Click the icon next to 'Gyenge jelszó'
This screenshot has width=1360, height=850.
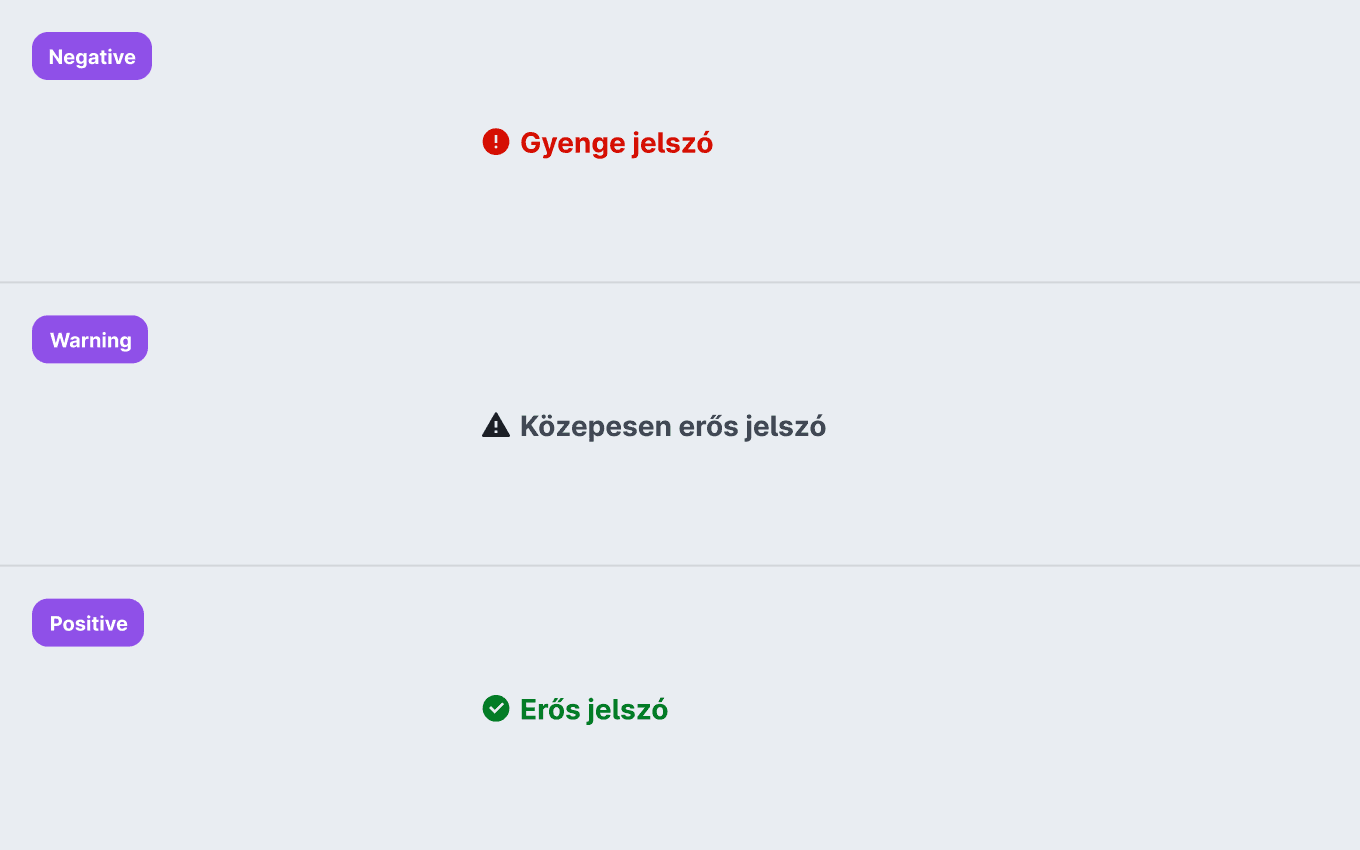click(x=496, y=142)
